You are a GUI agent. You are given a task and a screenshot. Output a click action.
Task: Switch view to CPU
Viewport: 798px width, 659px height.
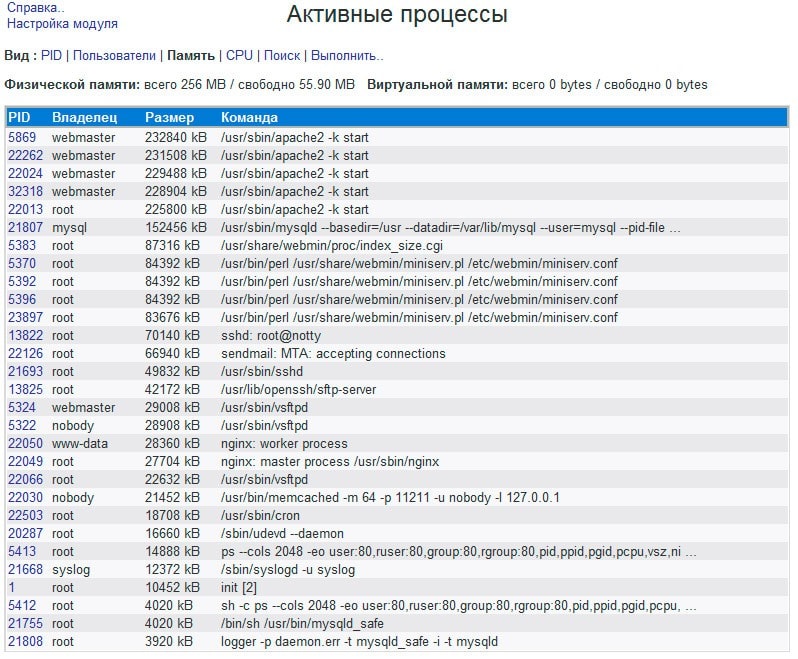[x=239, y=55]
